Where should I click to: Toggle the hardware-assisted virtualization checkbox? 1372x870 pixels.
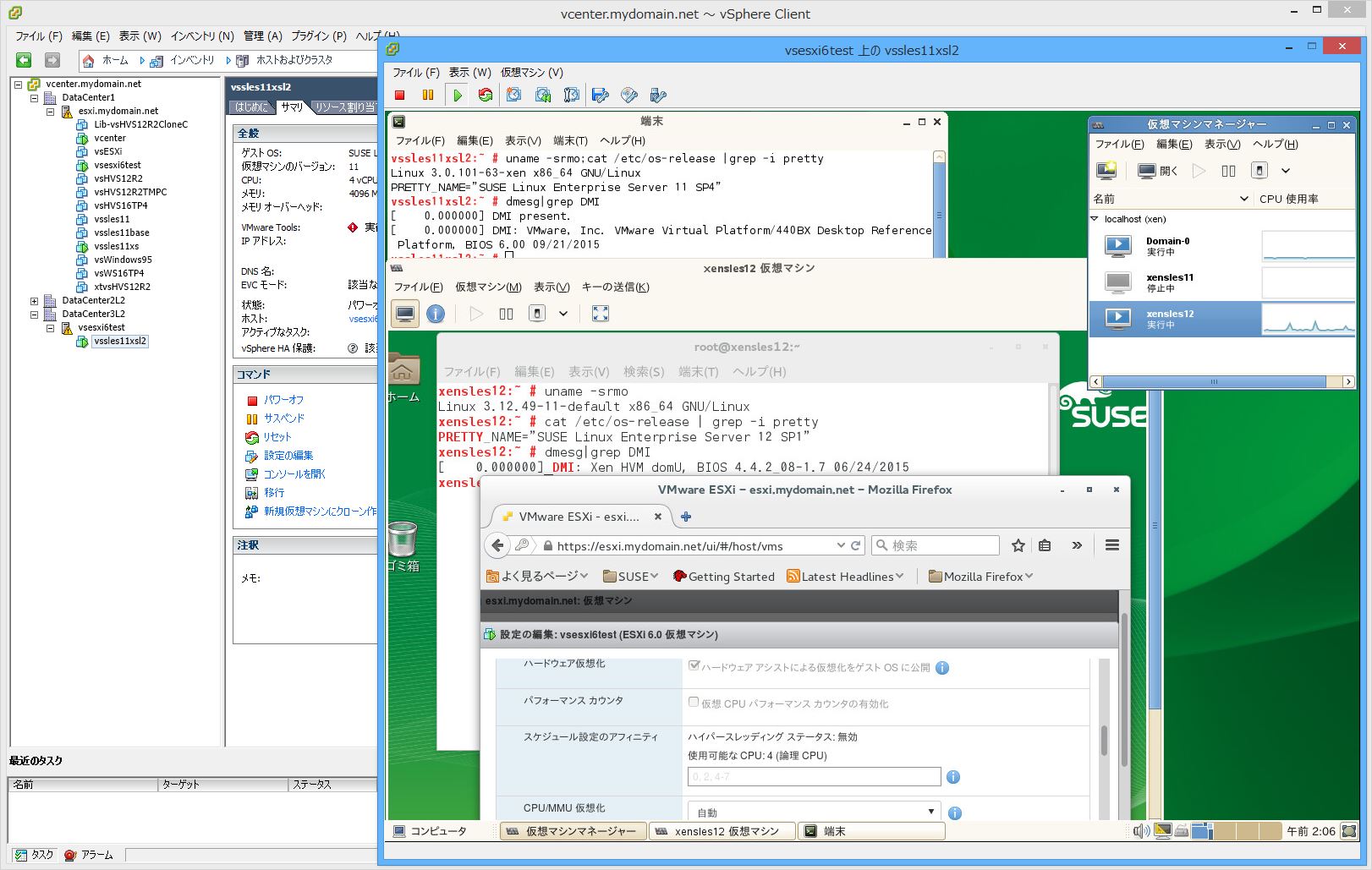(x=694, y=666)
